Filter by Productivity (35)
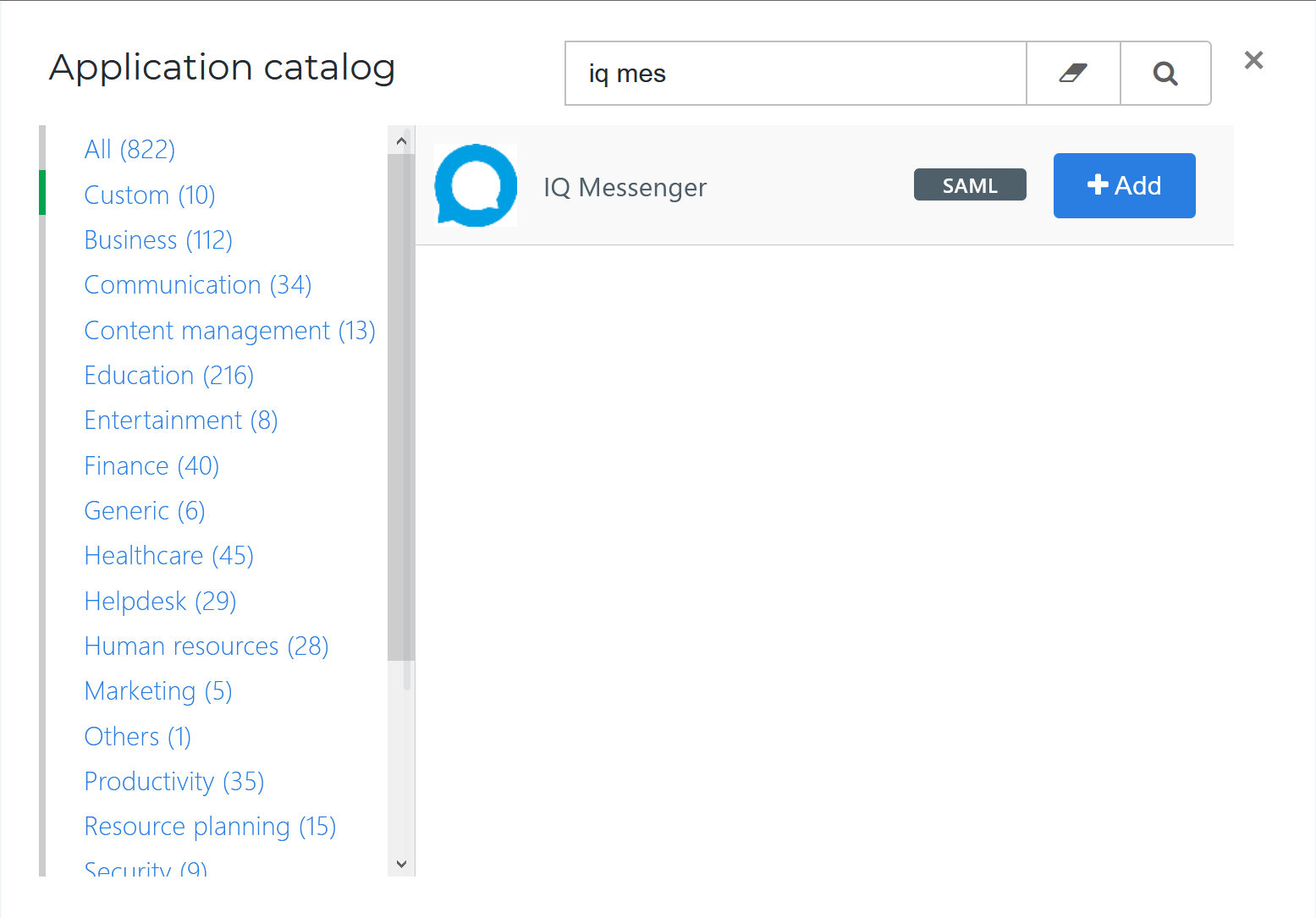The height and width of the screenshot is (918, 1316). tap(174, 782)
